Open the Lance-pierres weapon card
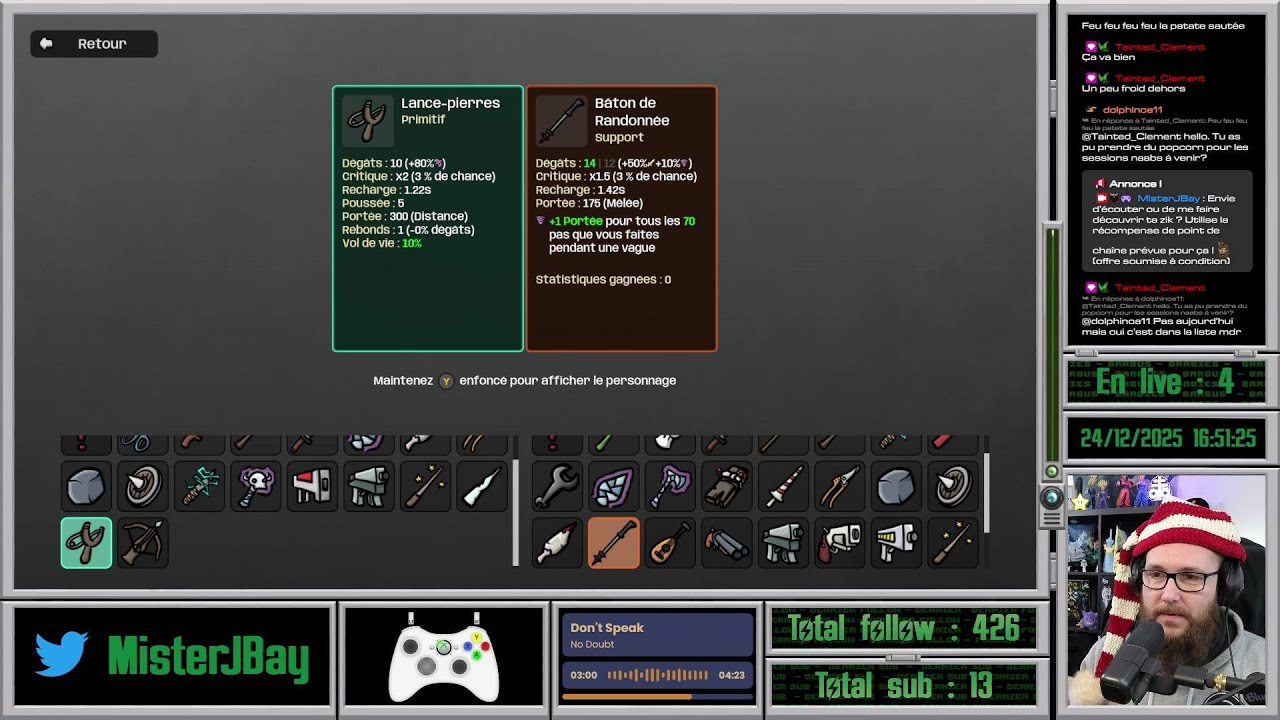 pos(428,218)
